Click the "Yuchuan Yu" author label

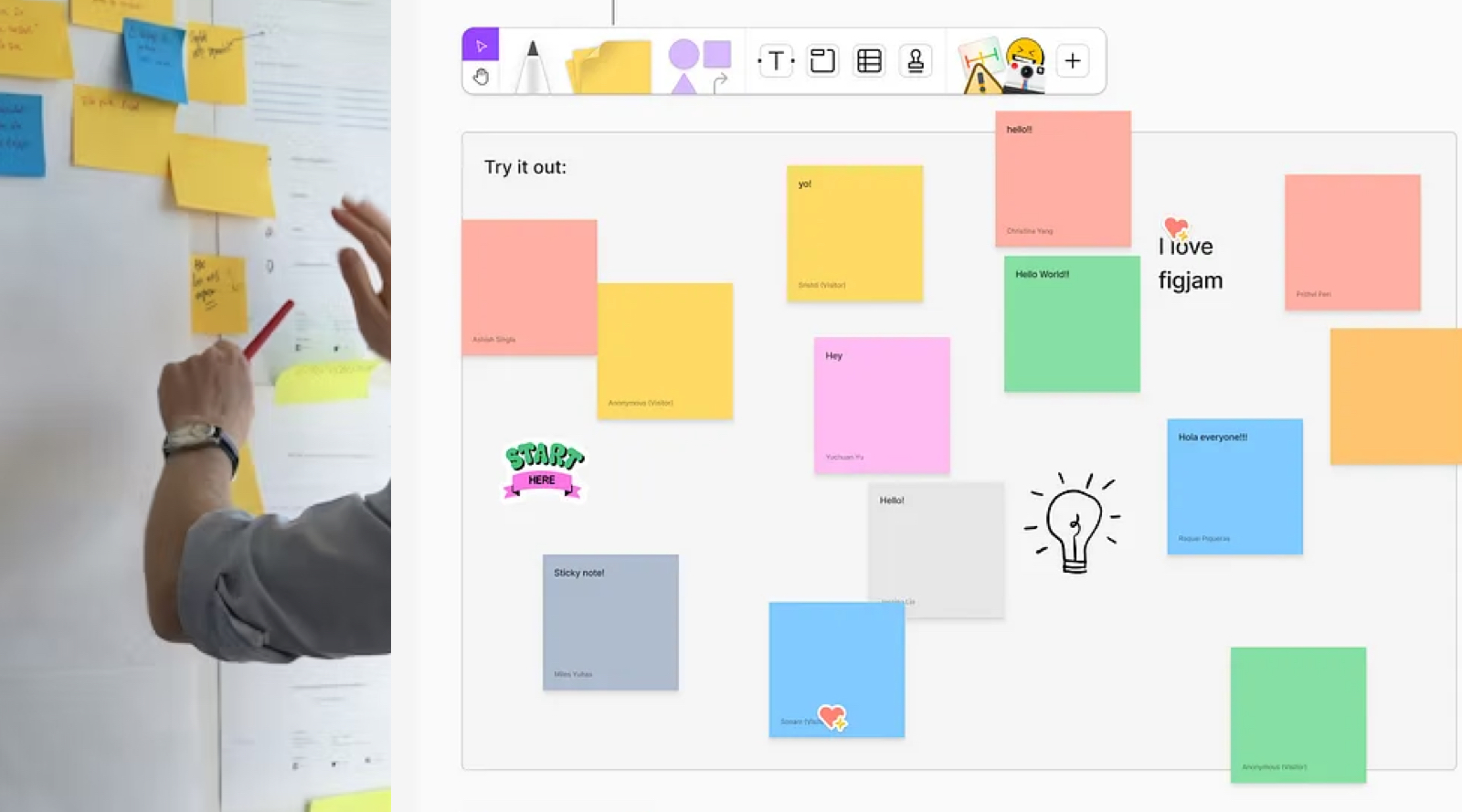[x=844, y=457]
